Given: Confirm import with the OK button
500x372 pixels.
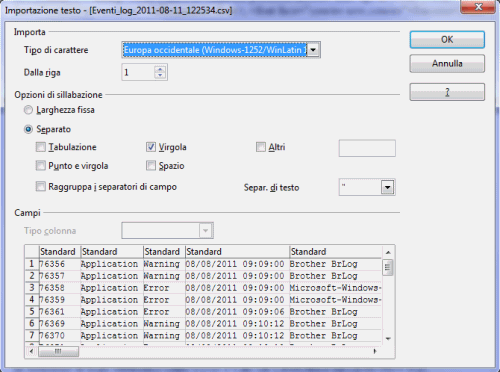Looking at the screenshot, I should (x=447, y=40).
